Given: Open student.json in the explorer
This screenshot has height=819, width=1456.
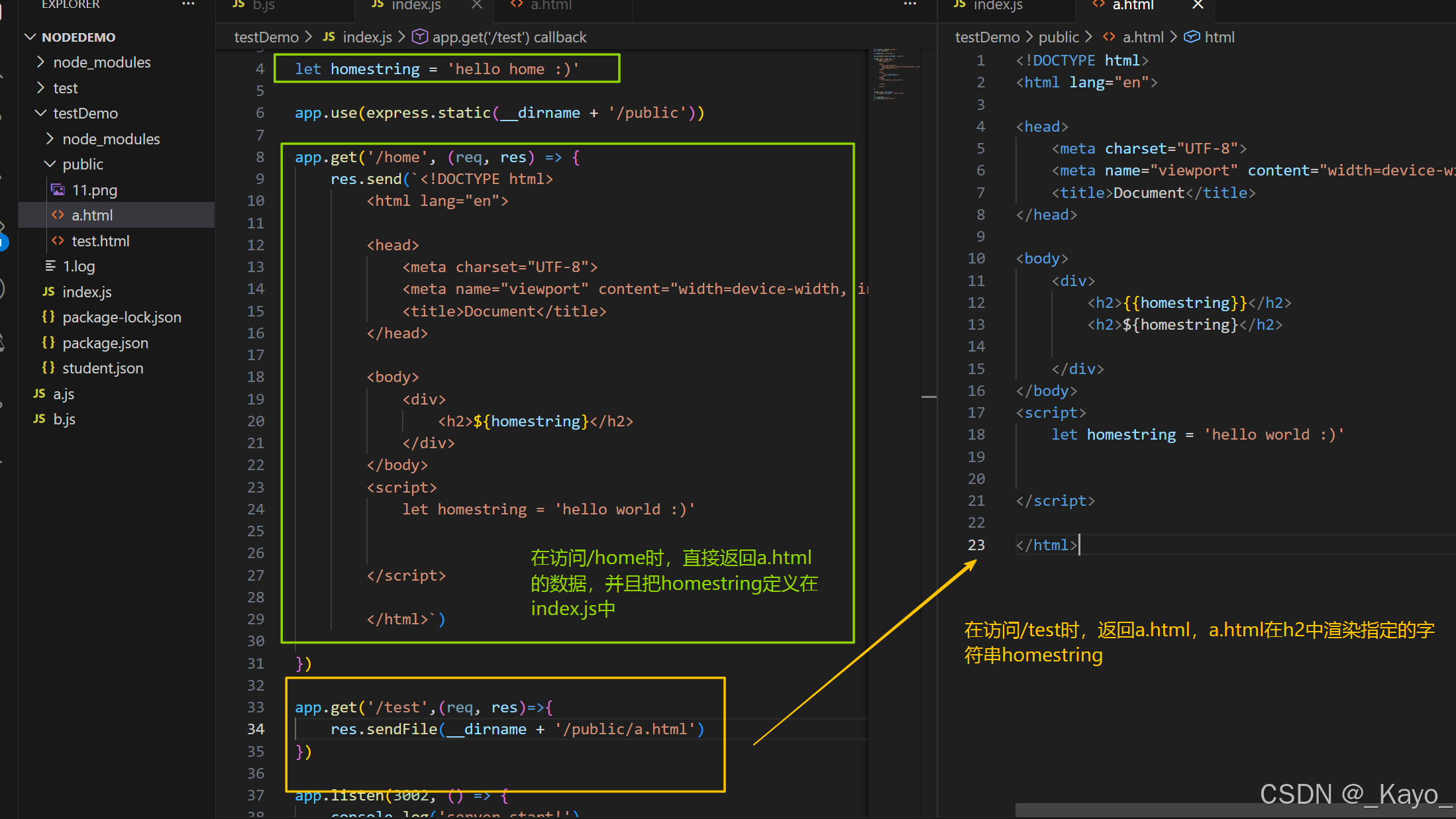Looking at the screenshot, I should 102,368.
